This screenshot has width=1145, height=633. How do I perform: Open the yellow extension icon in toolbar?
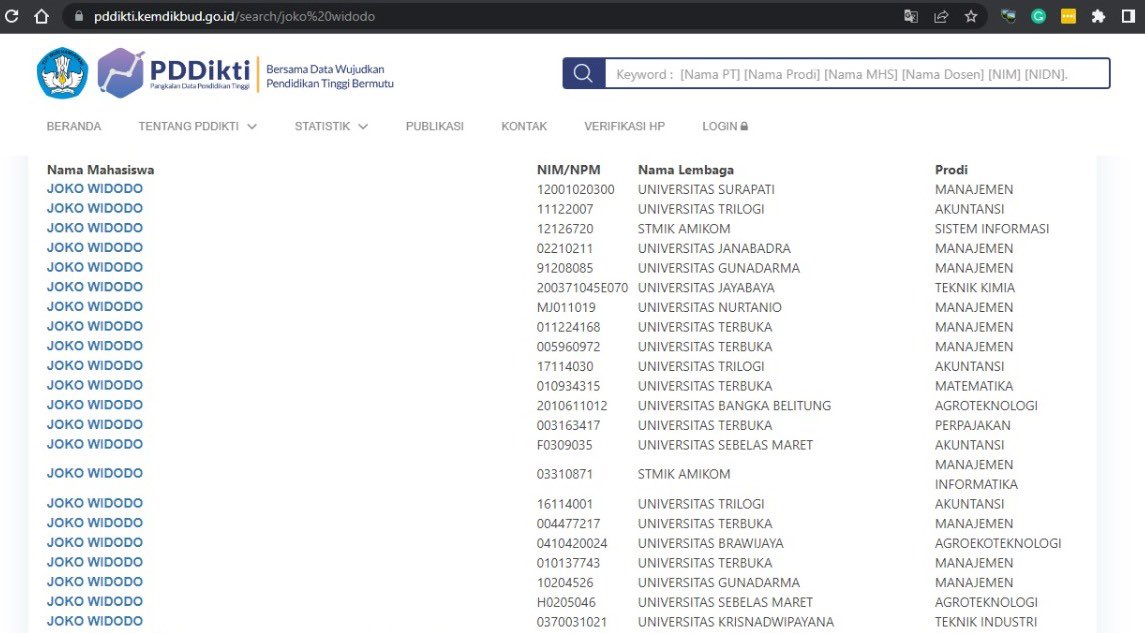1068,16
